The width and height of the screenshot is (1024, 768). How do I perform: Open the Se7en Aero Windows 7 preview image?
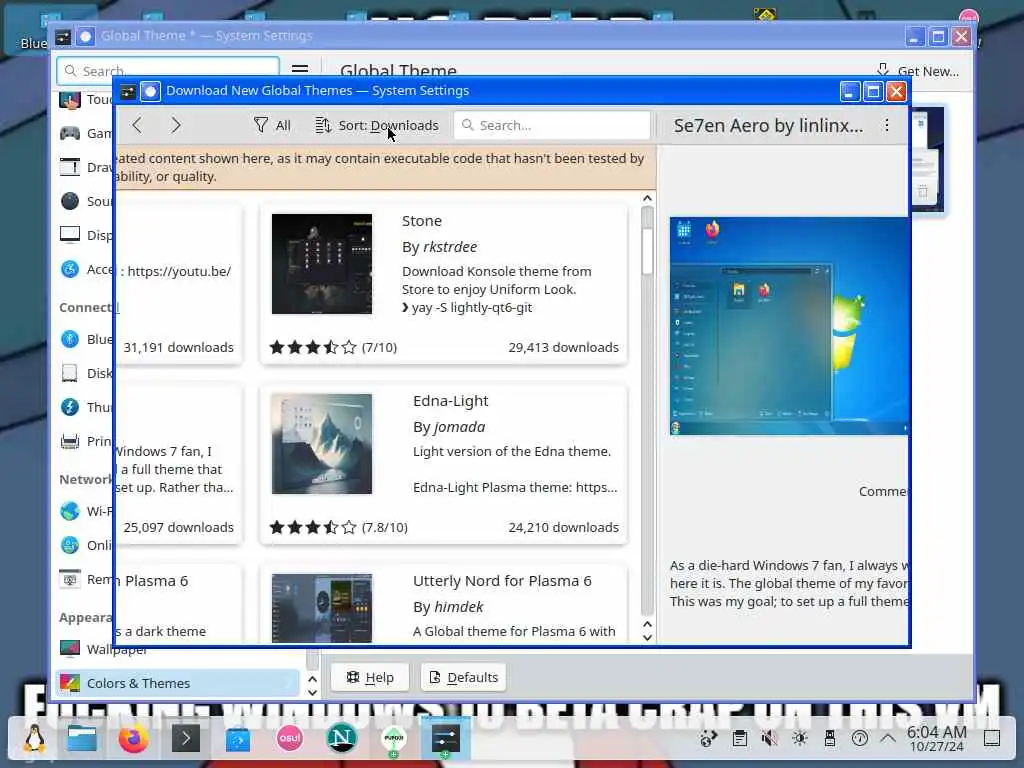pyautogui.click(x=789, y=326)
